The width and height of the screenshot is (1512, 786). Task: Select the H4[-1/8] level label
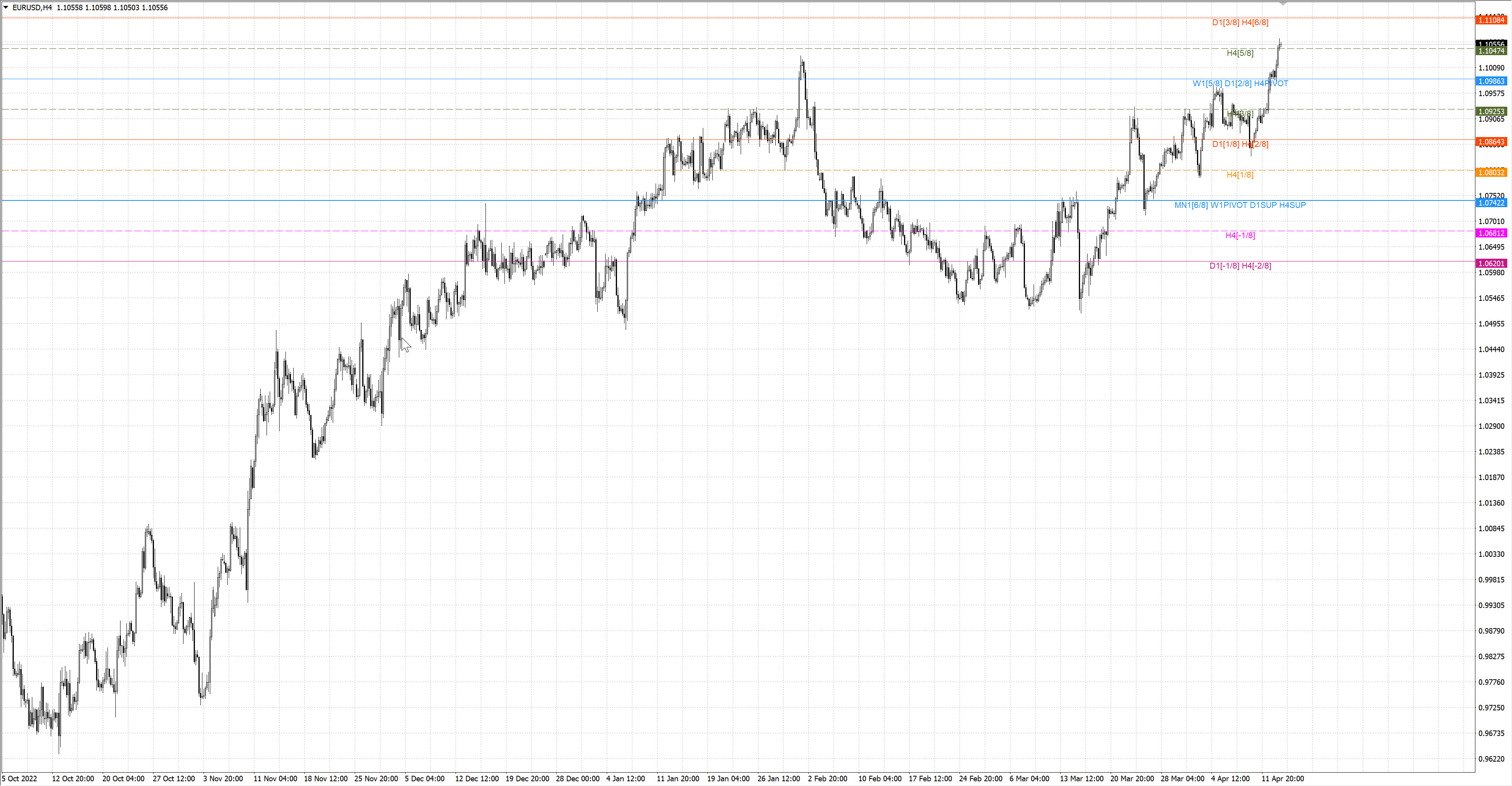1240,235
